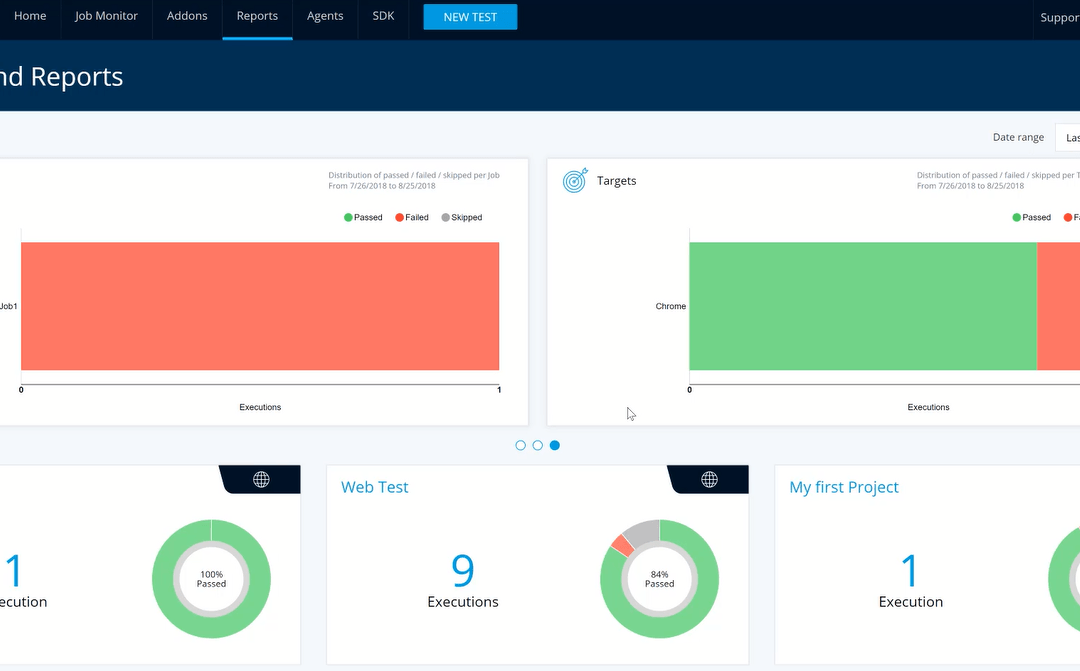Switch to the Addons tab

(187, 17)
